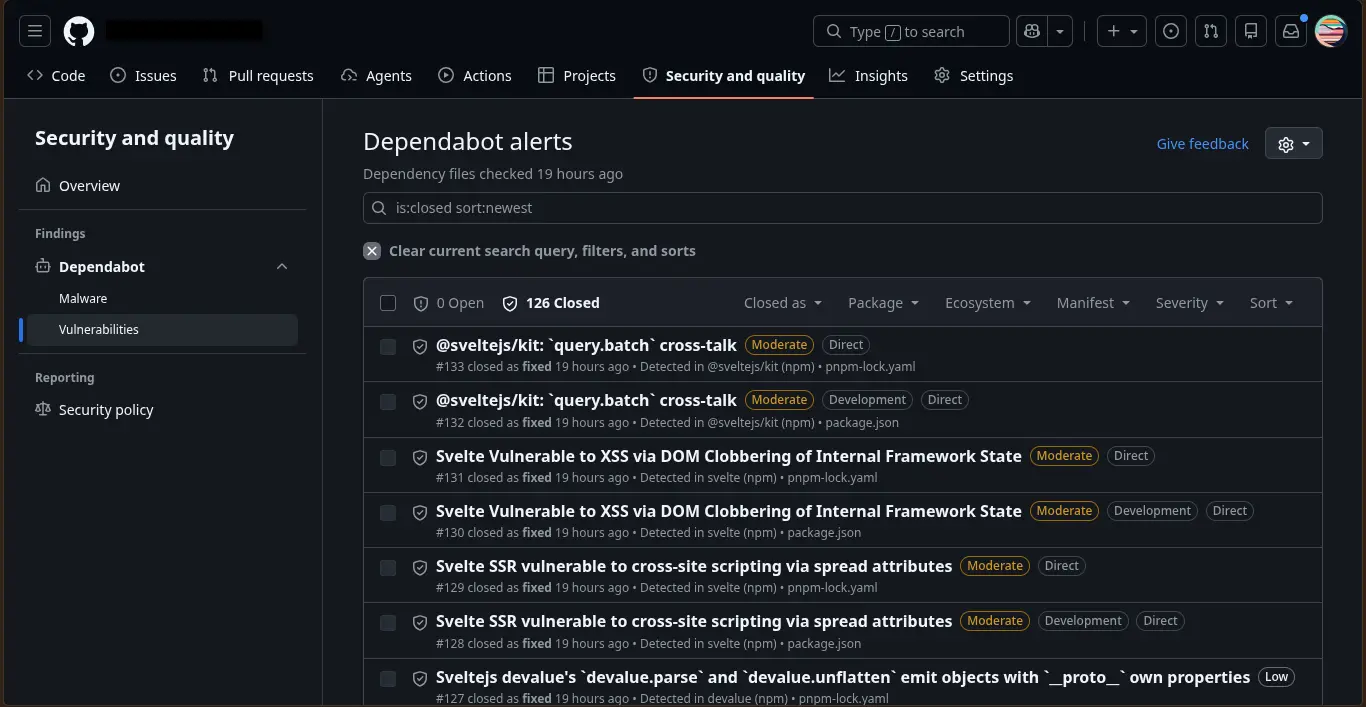Open the repositories icon in the header
The image size is (1366, 707).
tap(1251, 31)
